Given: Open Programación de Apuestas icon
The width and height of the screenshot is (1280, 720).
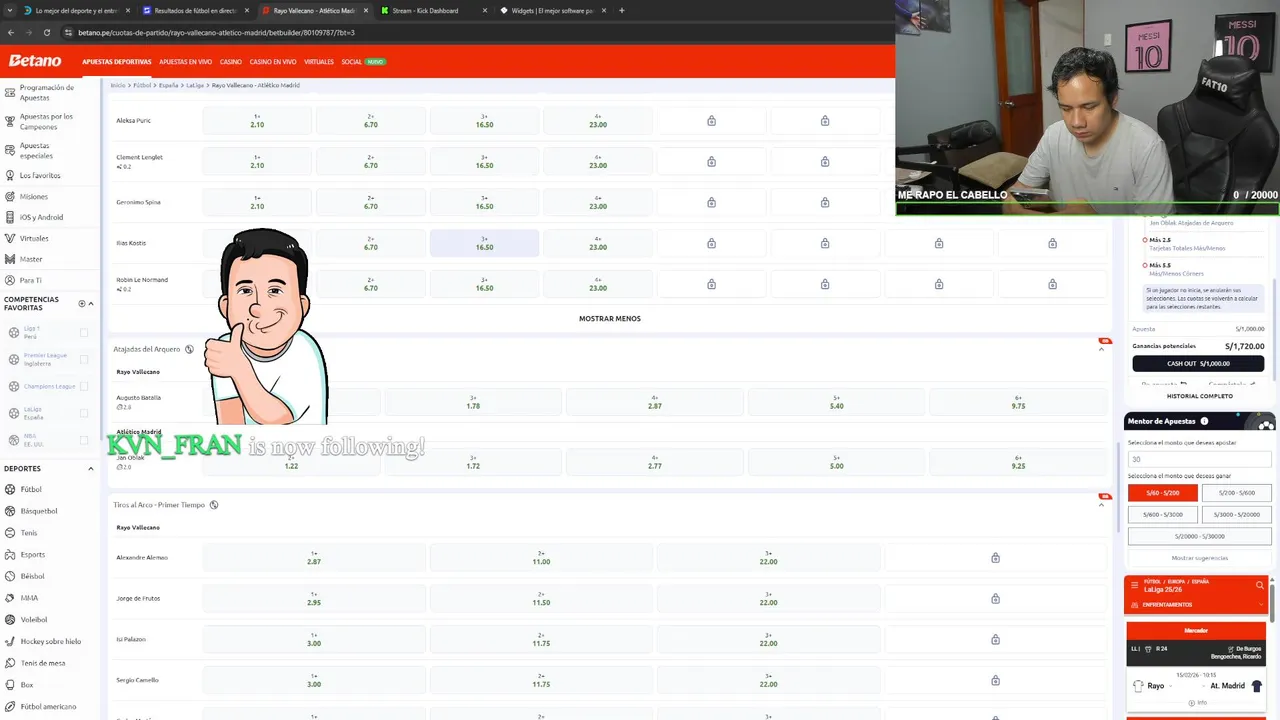Looking at the screenshot, I should point(10,92).
